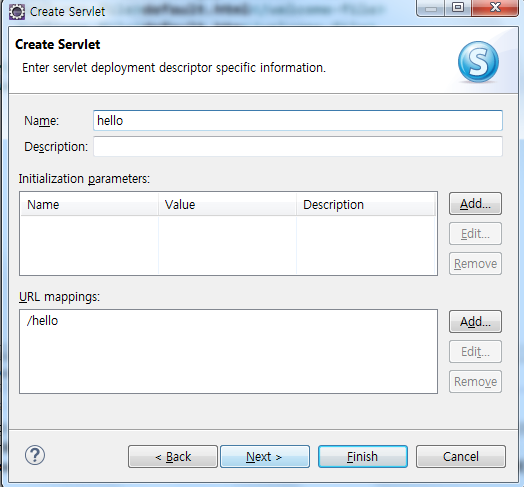Finish creating the servlet
Viewport: 524px width, 487px height.
pyautogui.click(x=363, y=457)
